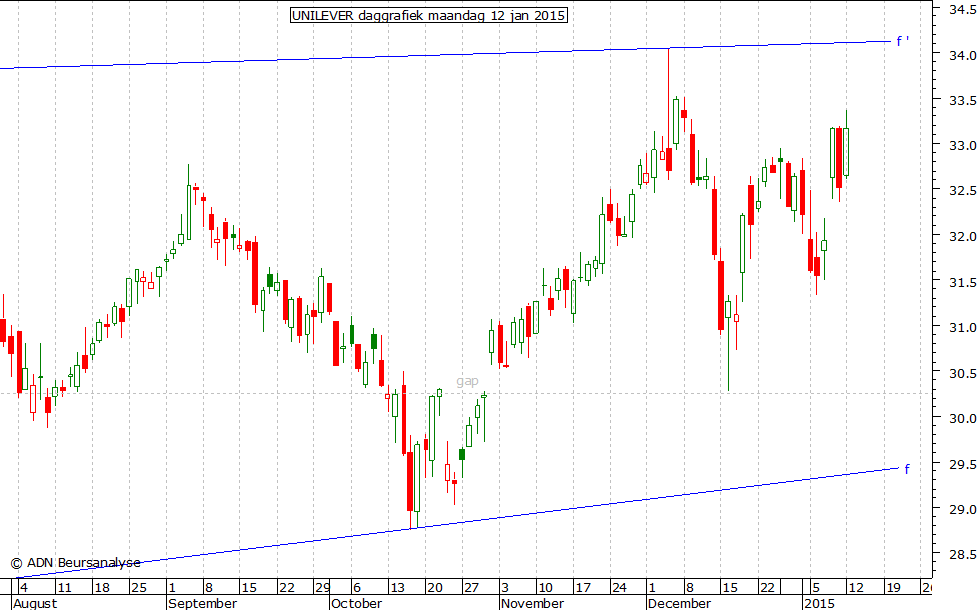The height and width of the screenshot is (610, 980).
Task: Click the 'gap' annotation label
Action: point(468,381)
